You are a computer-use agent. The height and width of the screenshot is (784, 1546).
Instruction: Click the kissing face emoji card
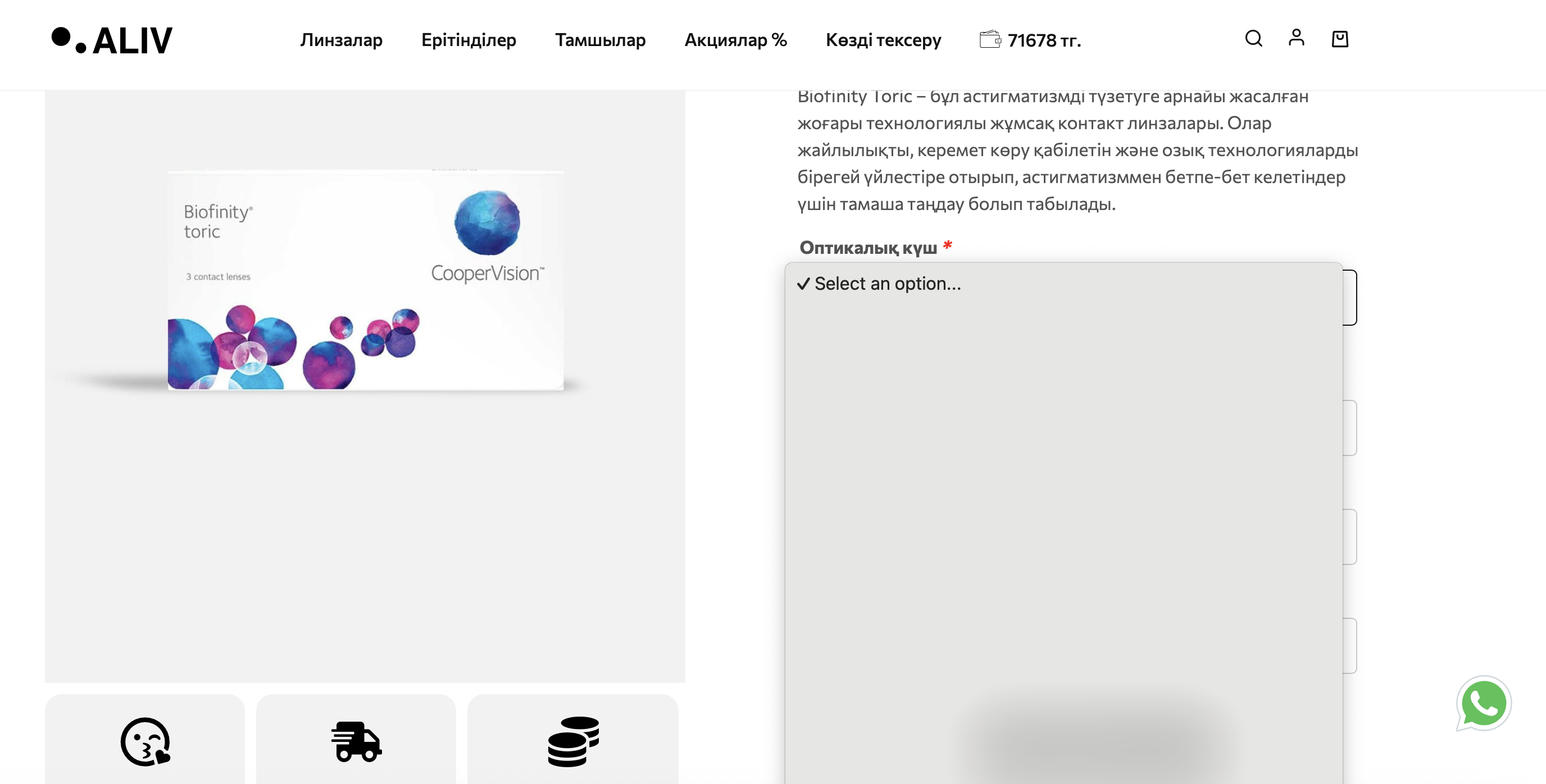pyautogui.click(x=145, y=741)
